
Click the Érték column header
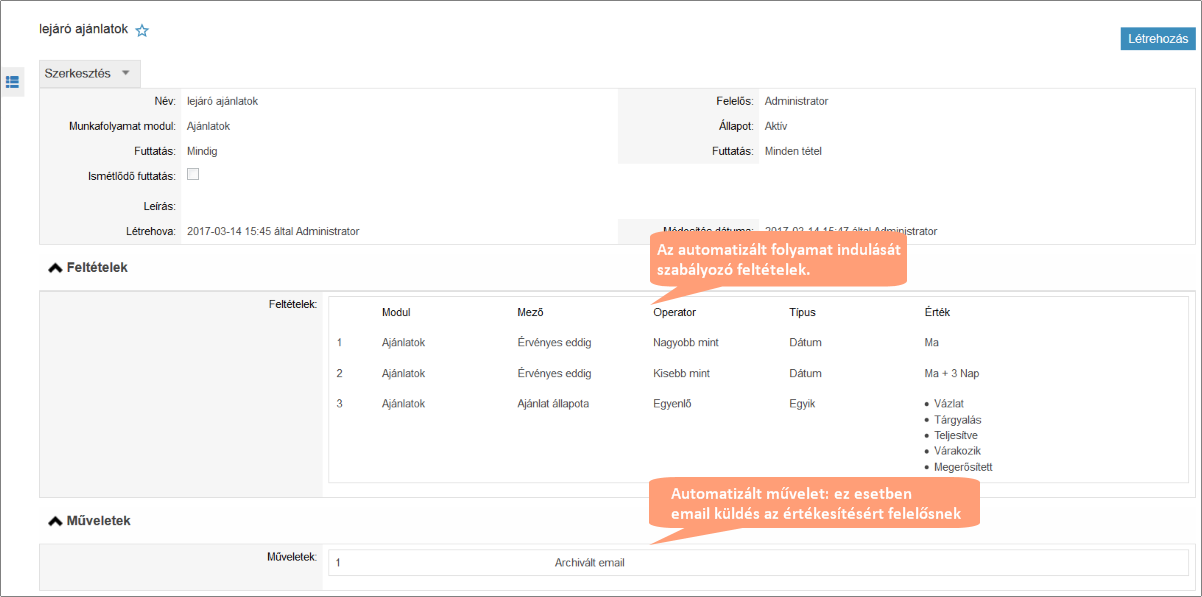(937, 312)
